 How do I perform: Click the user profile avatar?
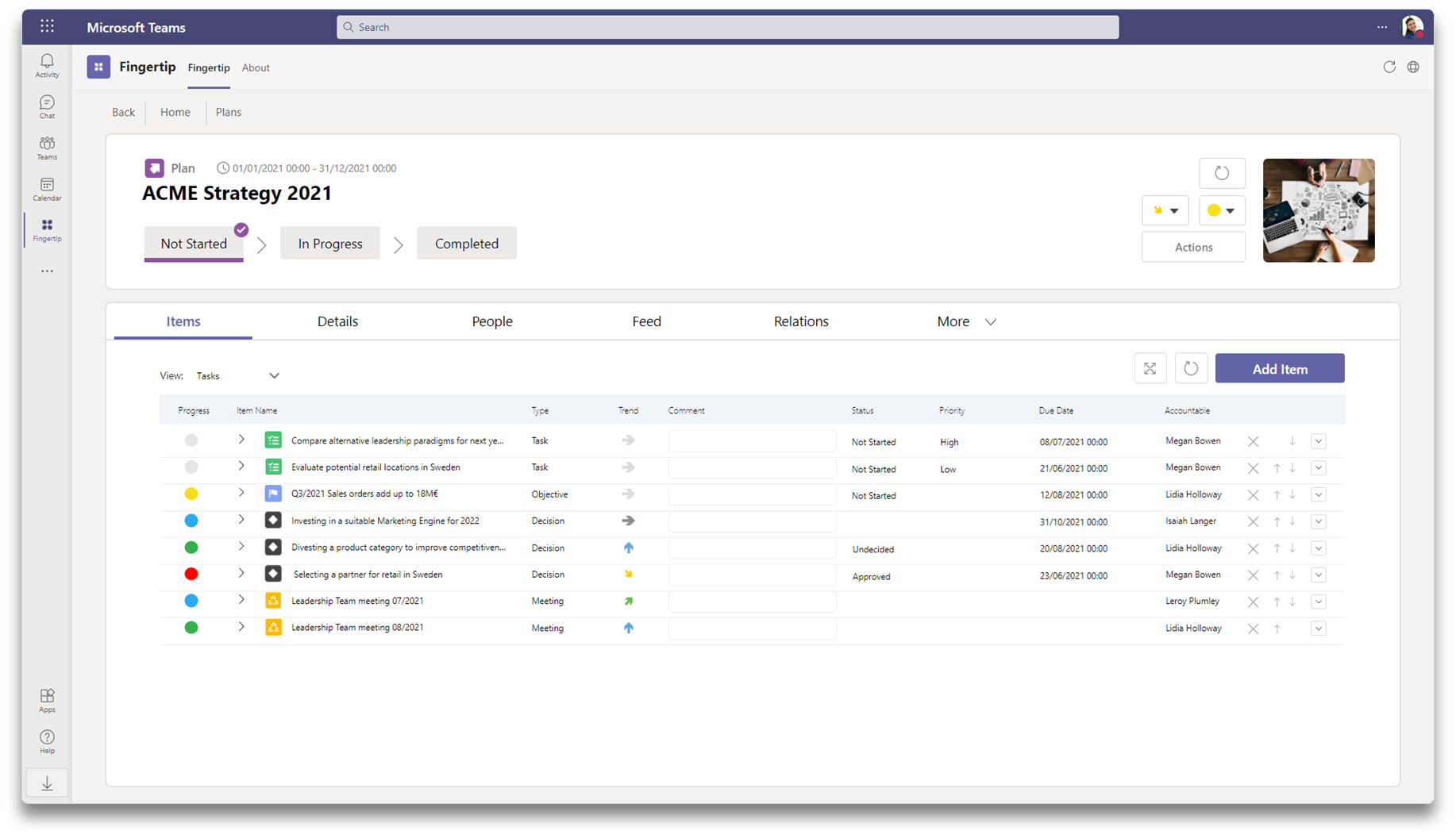coord(1412,27)
